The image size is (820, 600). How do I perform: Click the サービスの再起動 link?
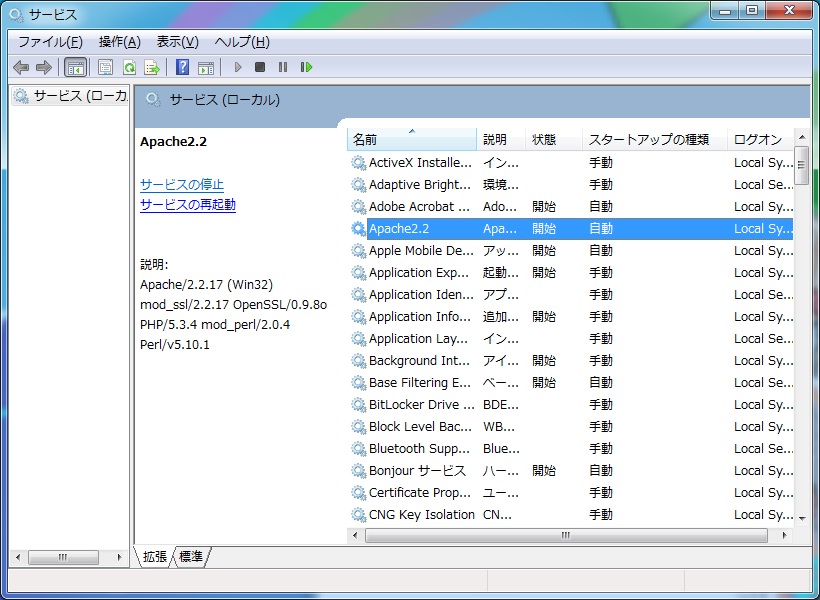pyautogui.click(x=188, y=205)
